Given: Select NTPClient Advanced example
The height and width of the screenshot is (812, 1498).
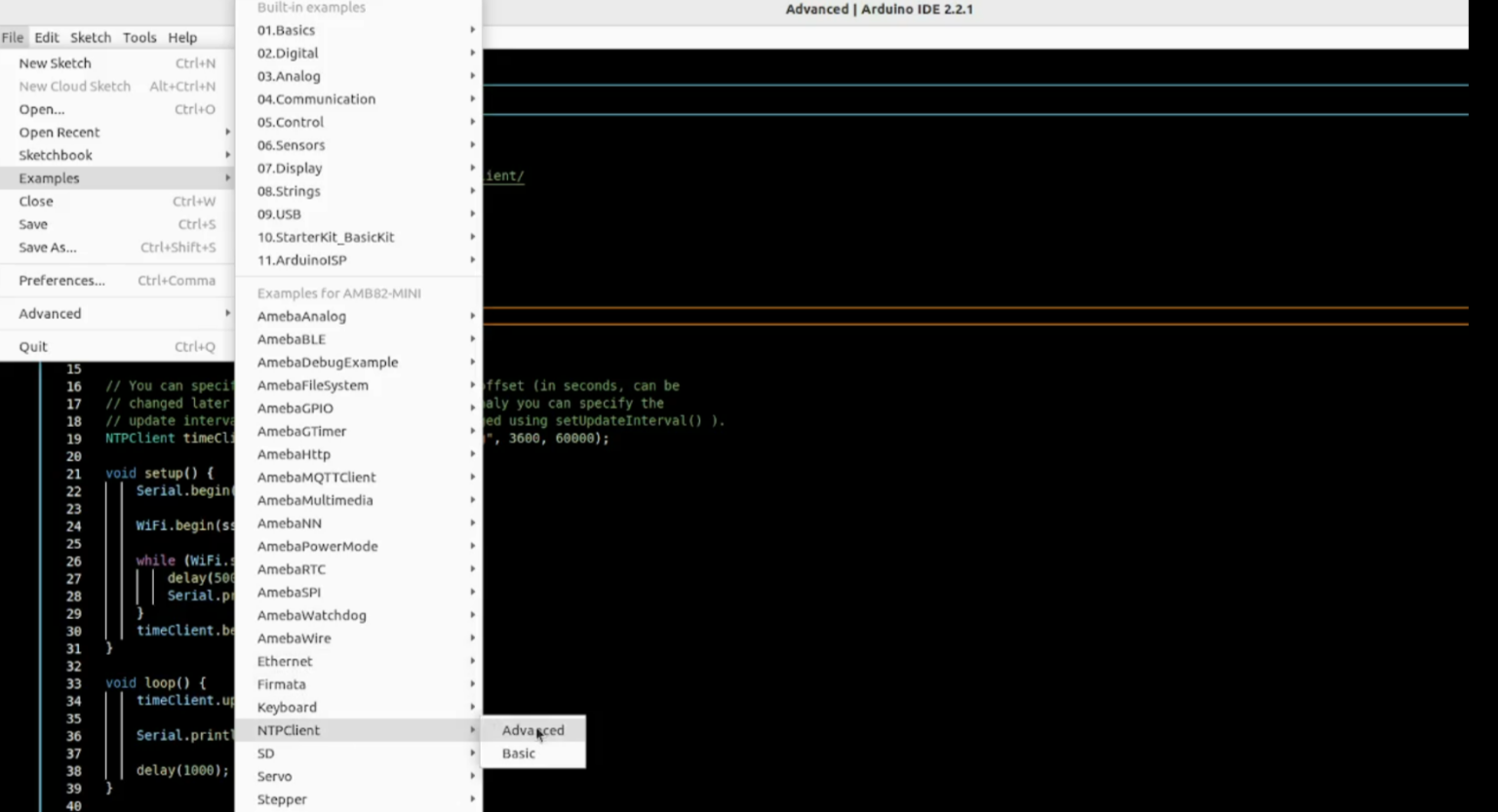Looking at the screenshot, I should [533, 730].
